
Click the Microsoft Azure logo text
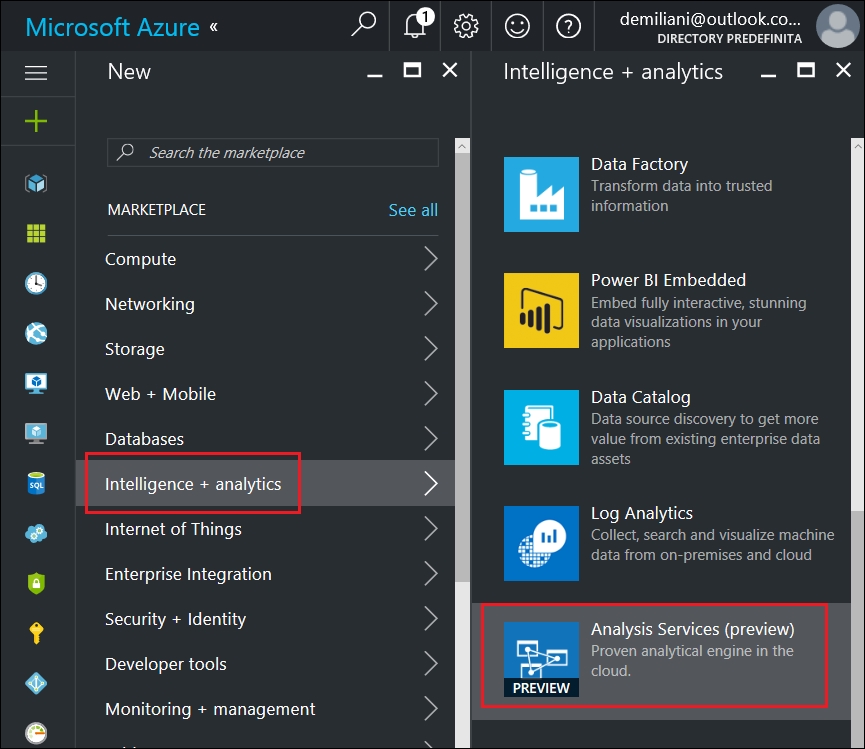click(113, 27)
